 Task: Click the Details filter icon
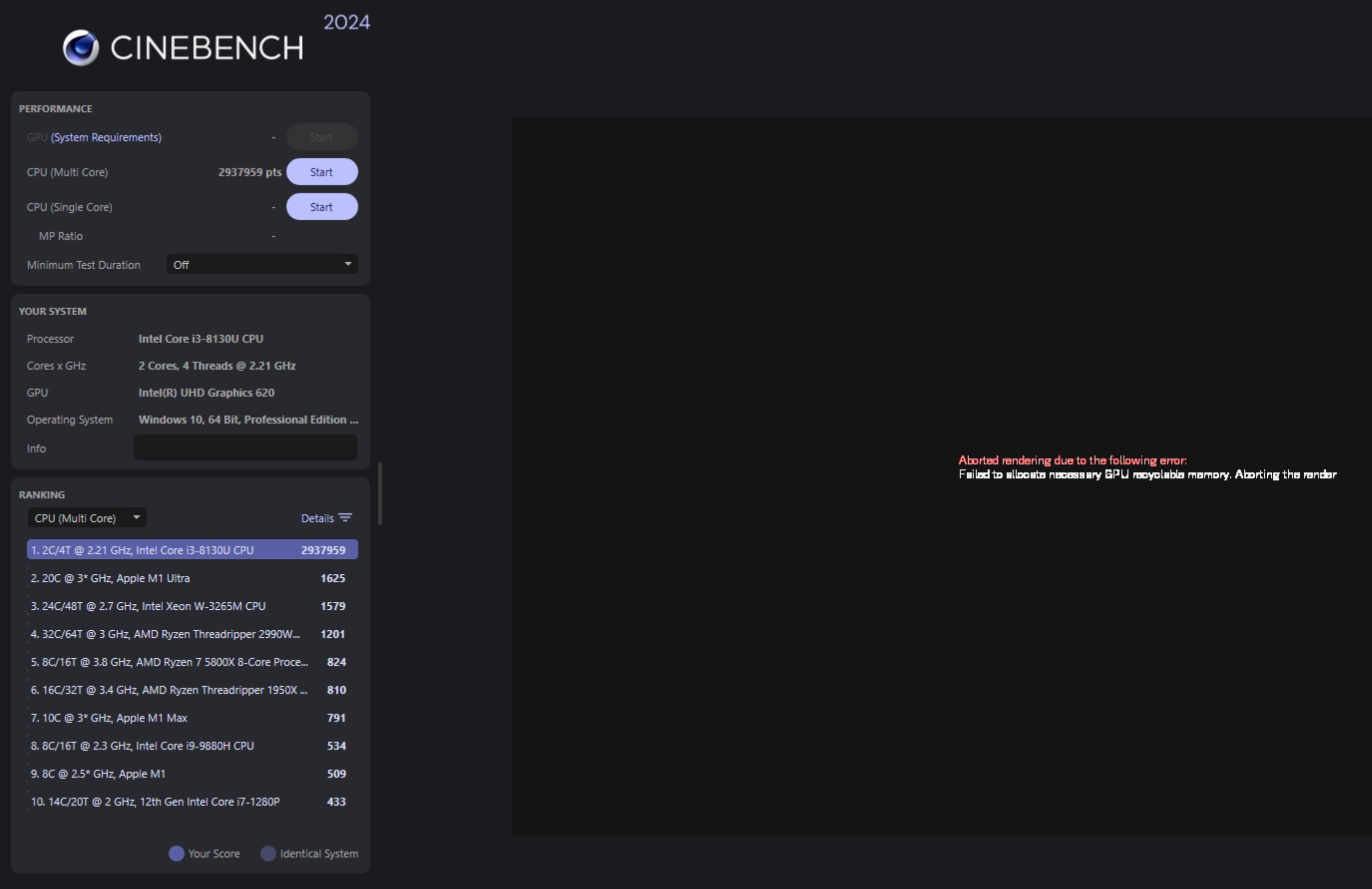(x=345, y=518)
